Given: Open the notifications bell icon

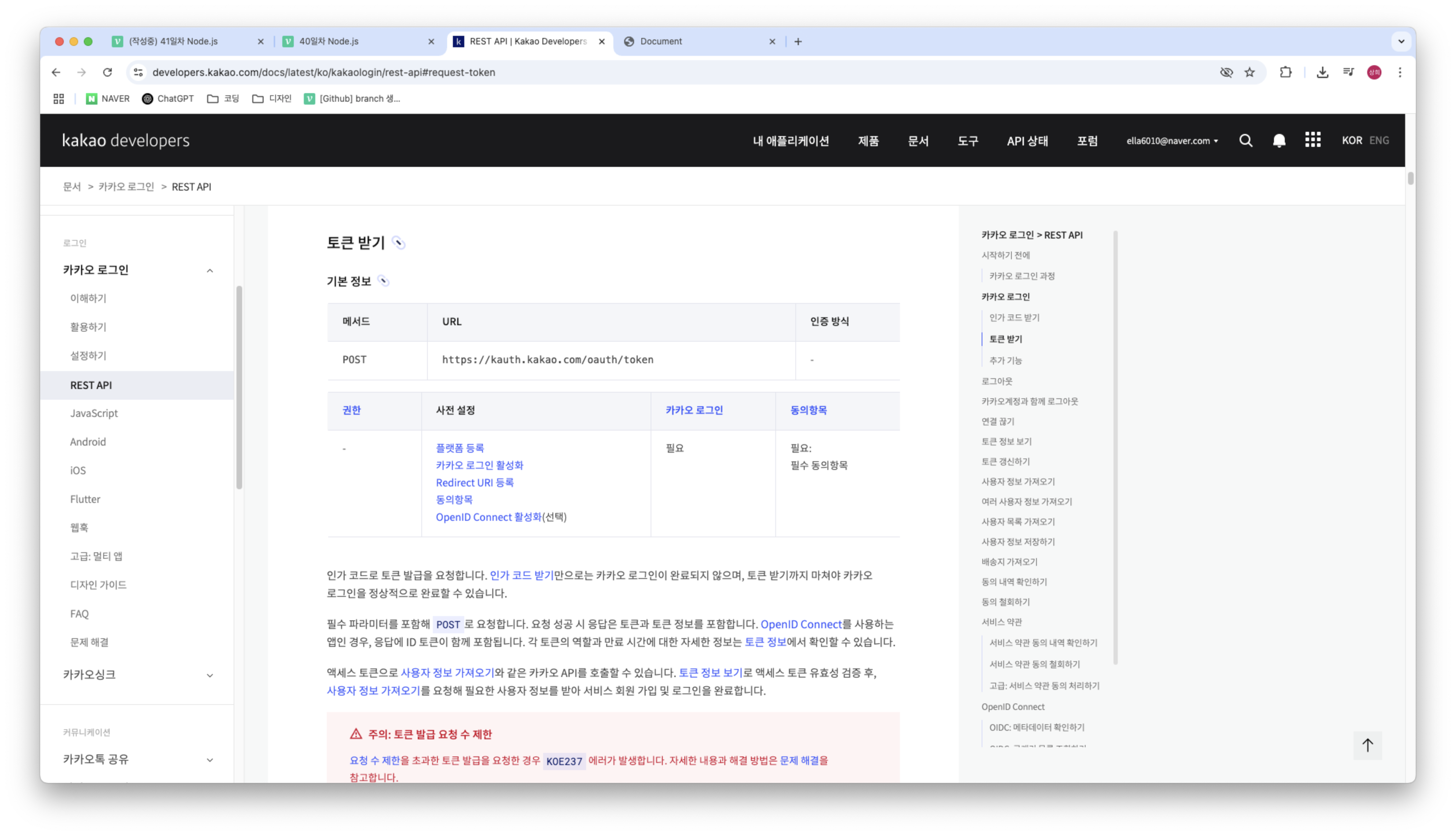Looking at the screenshot, I should coord(1279,141).
